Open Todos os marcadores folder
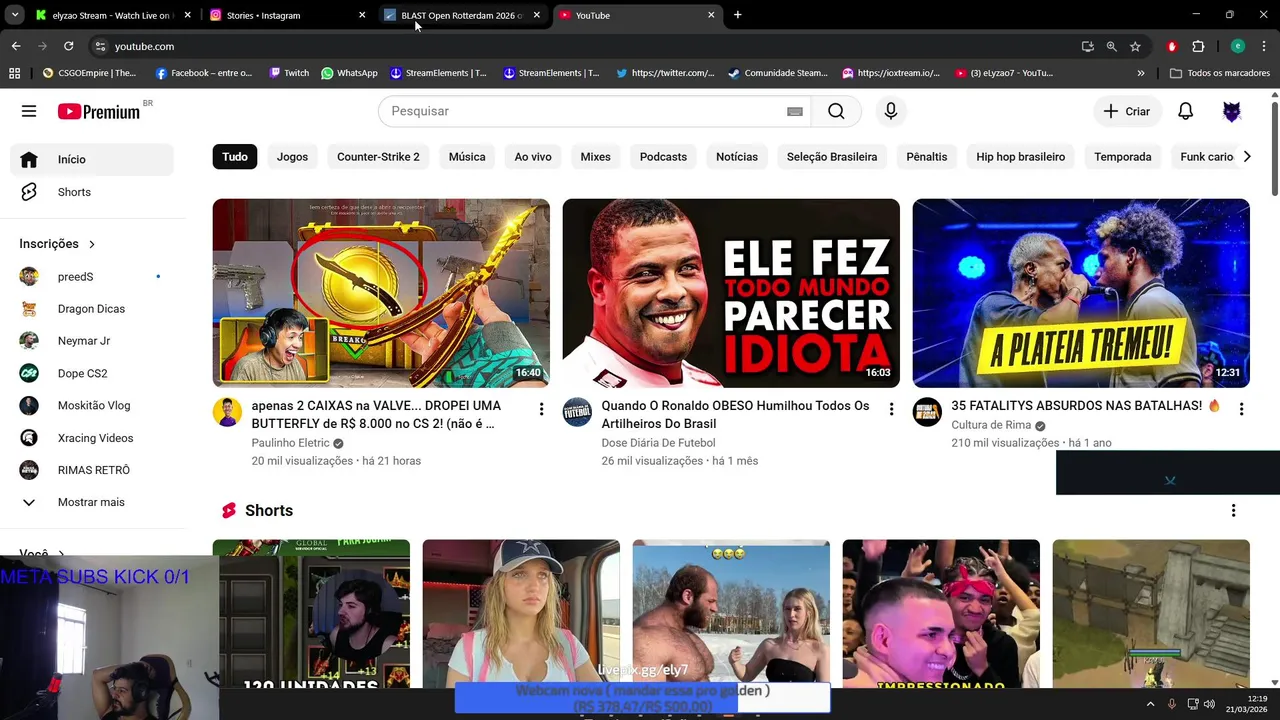This screenshot has height=720, width=1280. tap(1219, 73)
